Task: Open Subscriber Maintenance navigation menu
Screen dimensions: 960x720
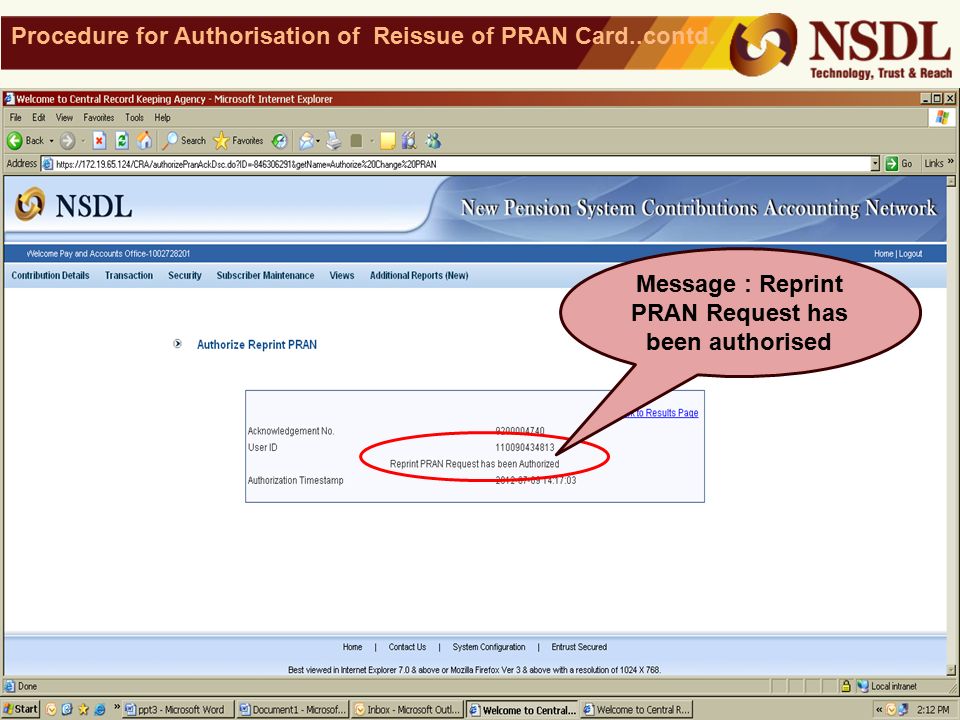Action: (x=265, y=276)
